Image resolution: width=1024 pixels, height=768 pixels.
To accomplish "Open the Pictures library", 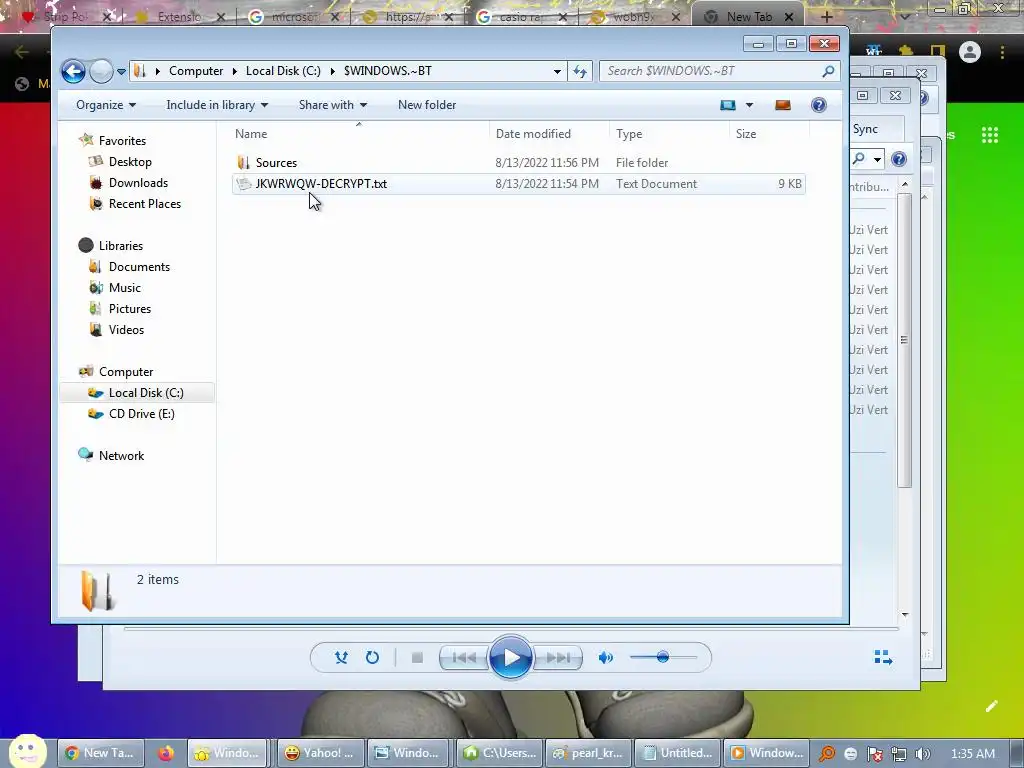I will (130, 309).
